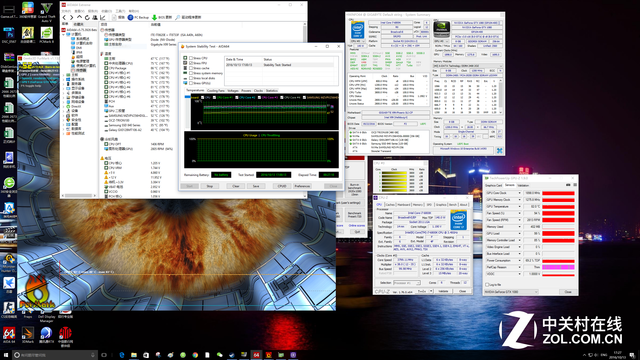Open Task View on the taskbar
The width and height of the screenshot is (640, 360).
104,355
